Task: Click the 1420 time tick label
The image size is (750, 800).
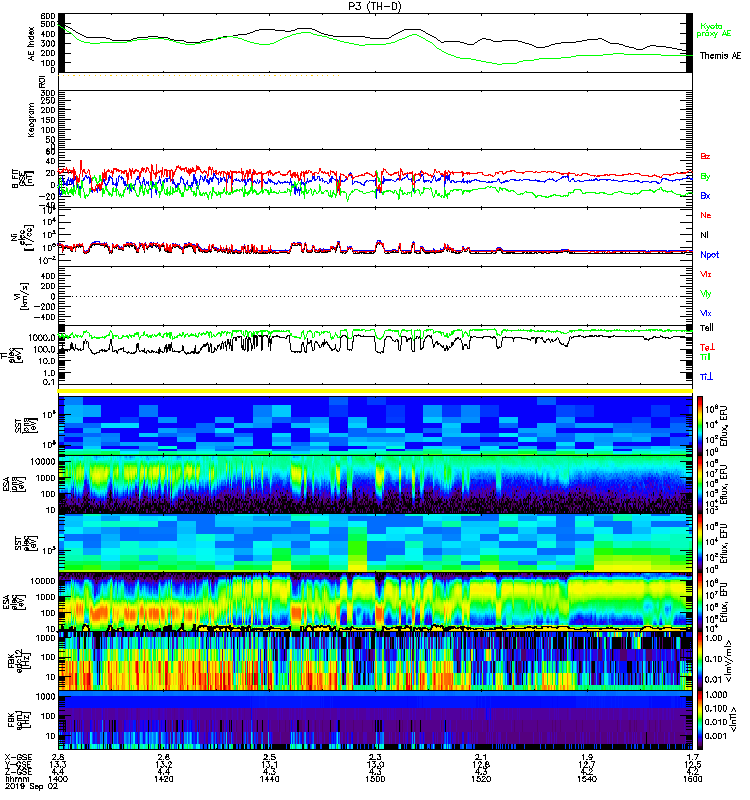Action: (x=163, y=779)
